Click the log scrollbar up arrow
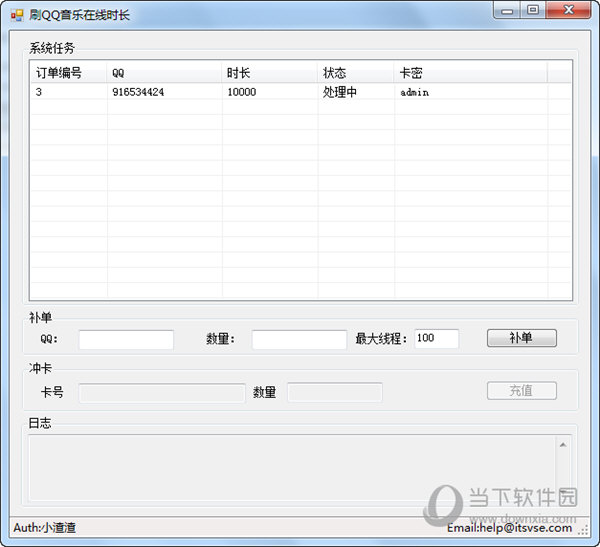The width and height of the screenshot is (600, 547). click(563, 445)
